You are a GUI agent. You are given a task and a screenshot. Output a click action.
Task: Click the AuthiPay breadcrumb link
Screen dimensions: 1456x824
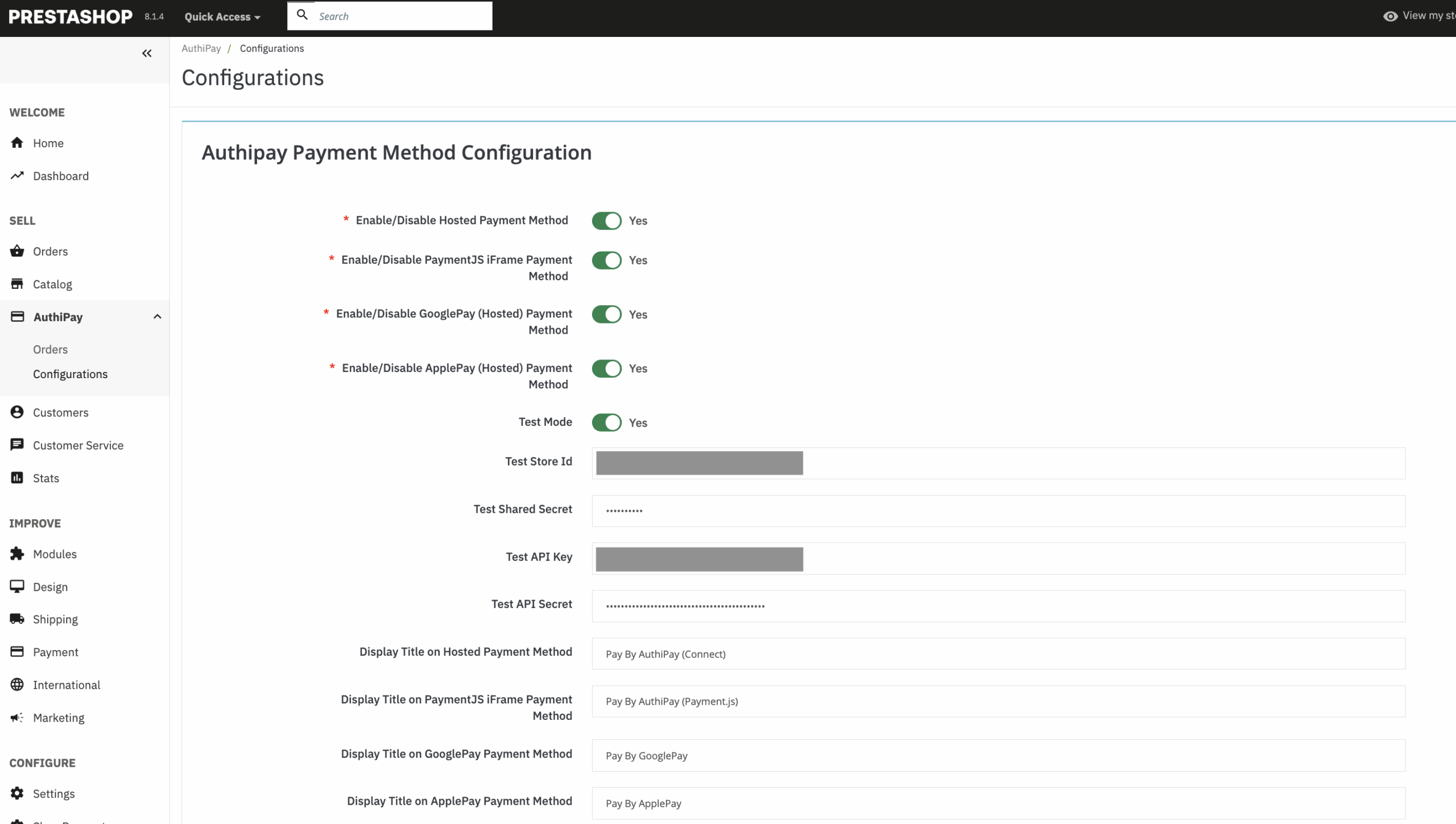click(201, 48)
